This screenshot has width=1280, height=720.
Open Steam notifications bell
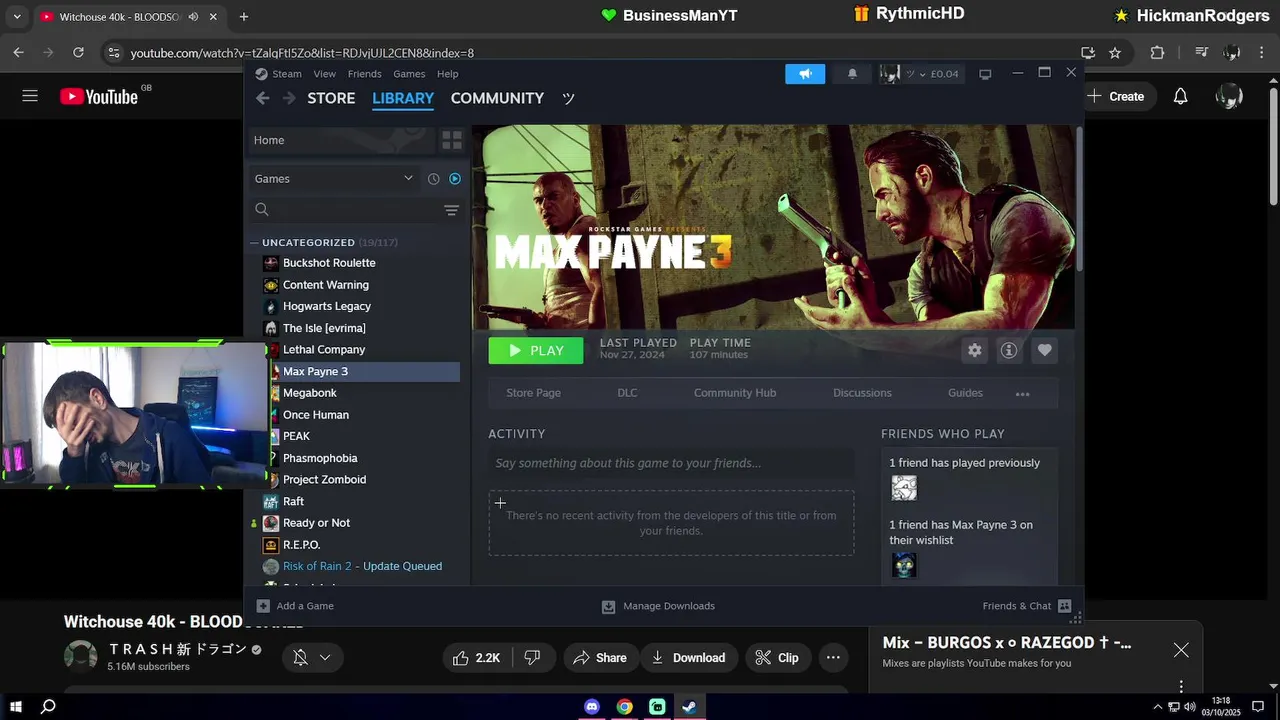click(x=852, y=73)
